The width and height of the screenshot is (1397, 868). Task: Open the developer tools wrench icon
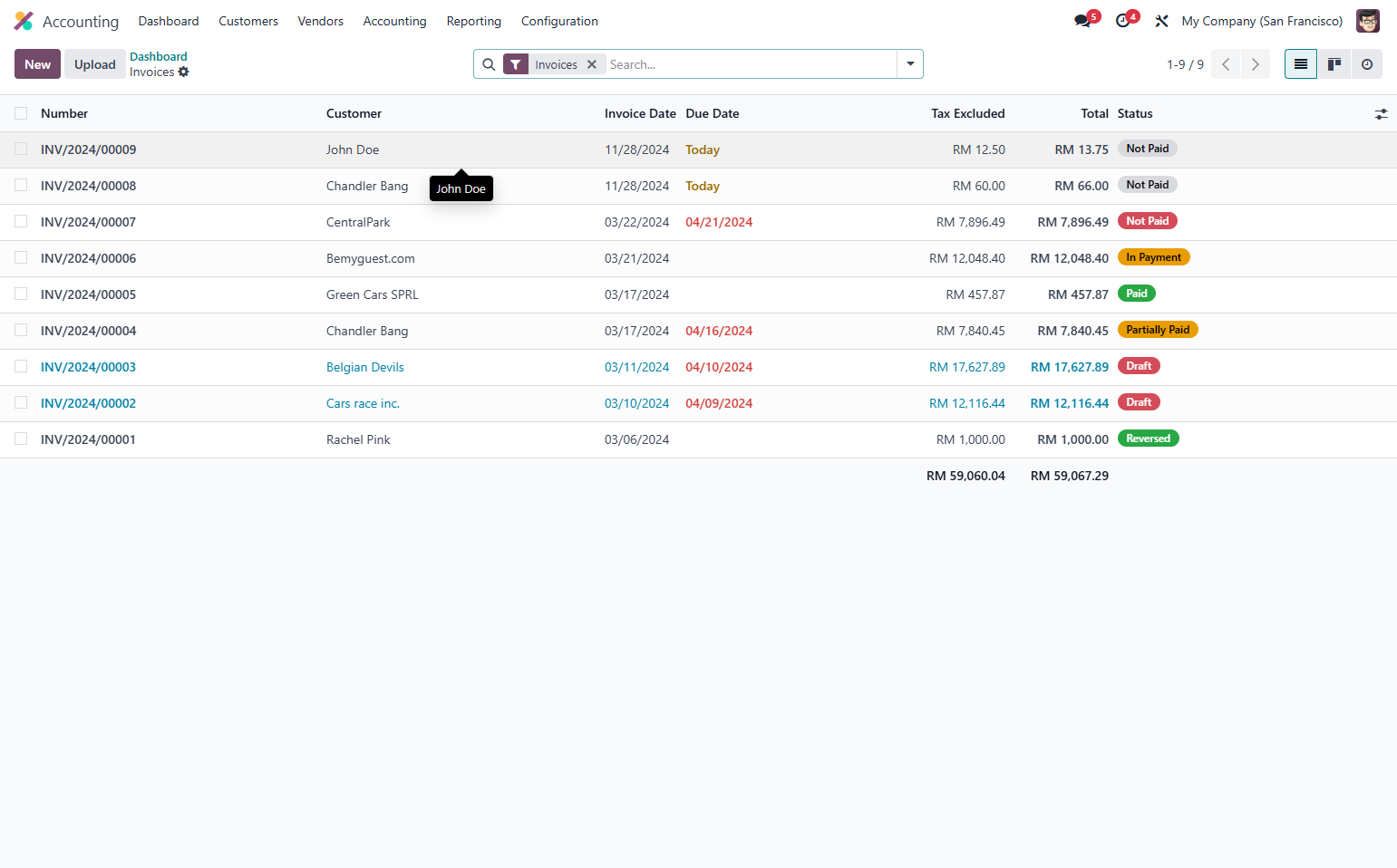[x=1161, y=21]
